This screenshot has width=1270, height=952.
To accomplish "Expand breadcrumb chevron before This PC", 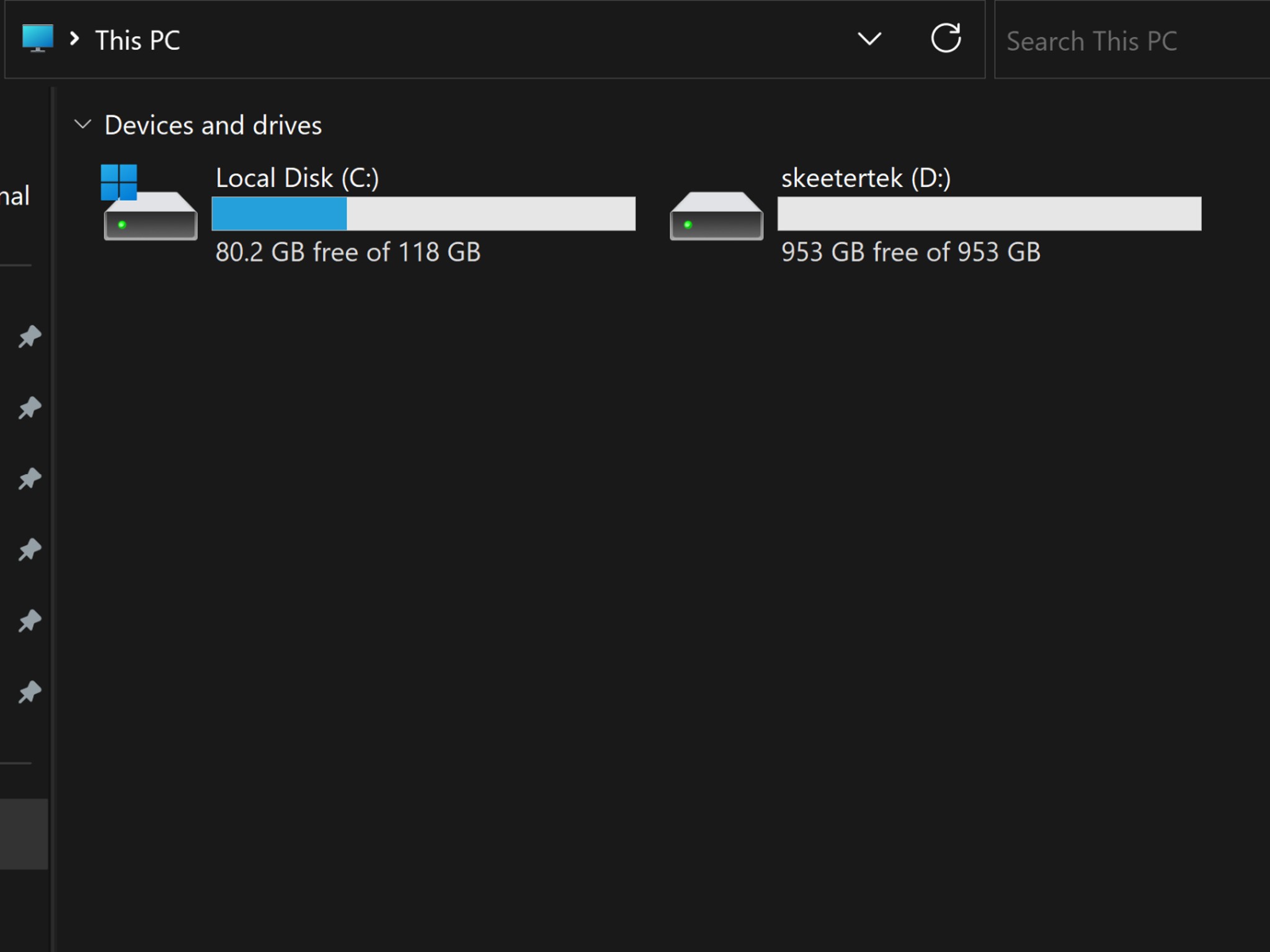I will click(x=75, y=39).
